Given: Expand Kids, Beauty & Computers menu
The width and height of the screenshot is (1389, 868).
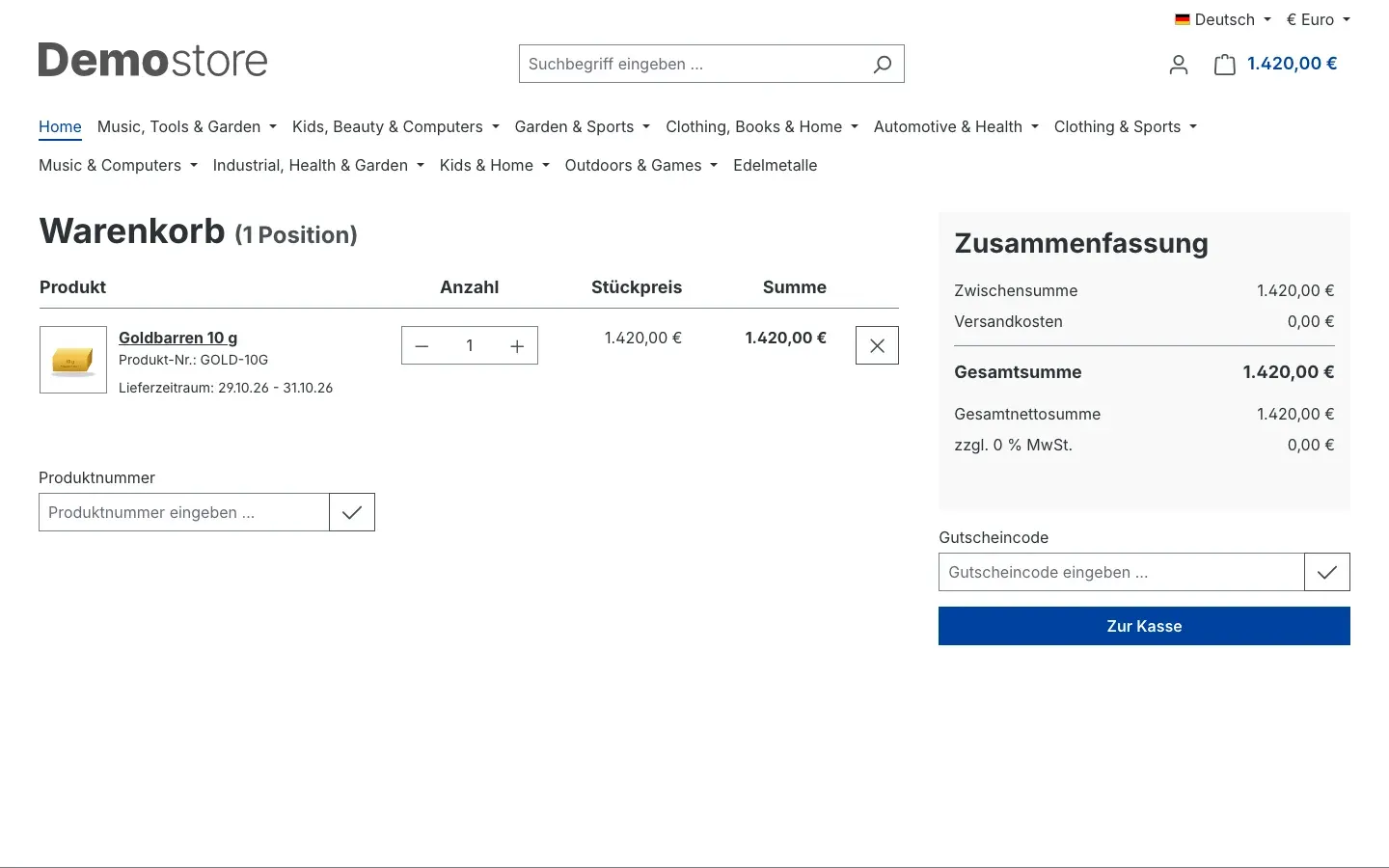Looking at the screenshot, I should pos(395,126).
